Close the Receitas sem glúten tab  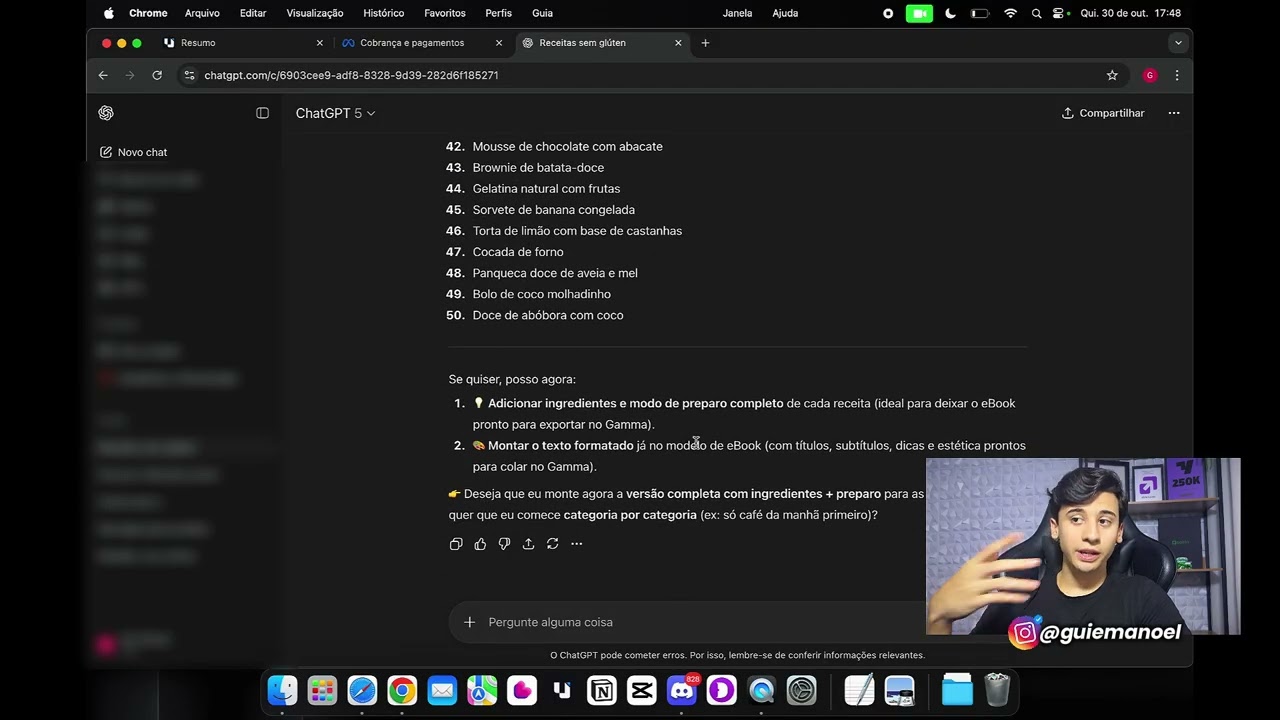pos(678,43)
